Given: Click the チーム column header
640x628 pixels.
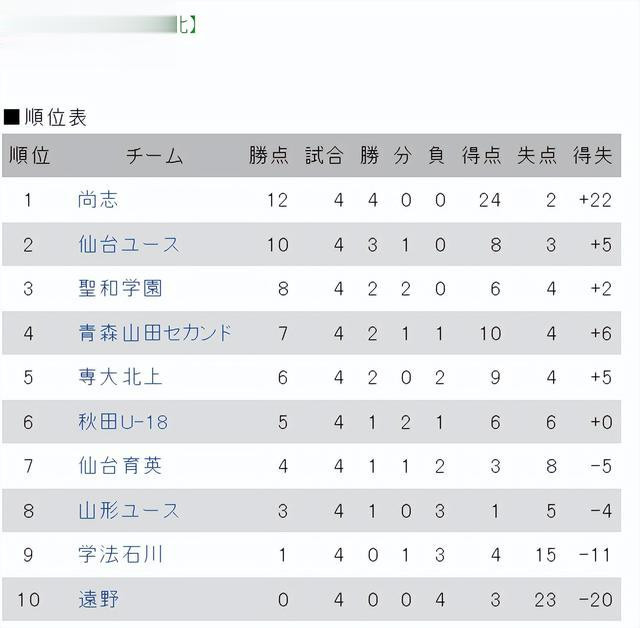Looking at the screenshot, I should pyautogui.click(x=155, y=156).
